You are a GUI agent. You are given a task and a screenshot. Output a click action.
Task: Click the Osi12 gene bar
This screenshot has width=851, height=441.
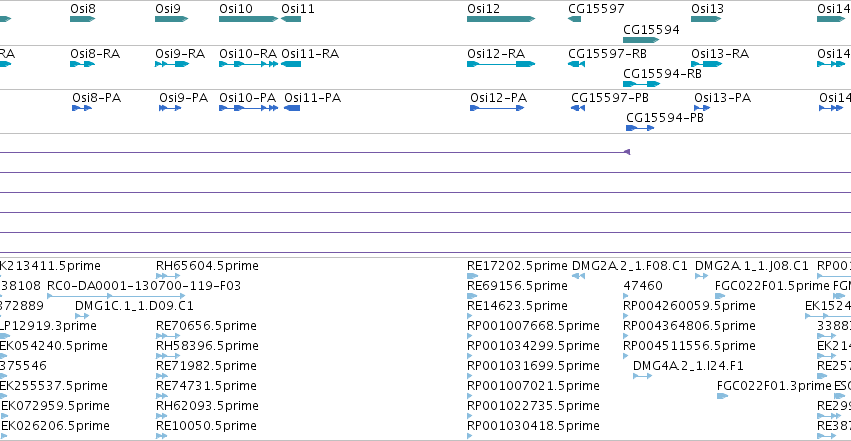click(501, 19)
